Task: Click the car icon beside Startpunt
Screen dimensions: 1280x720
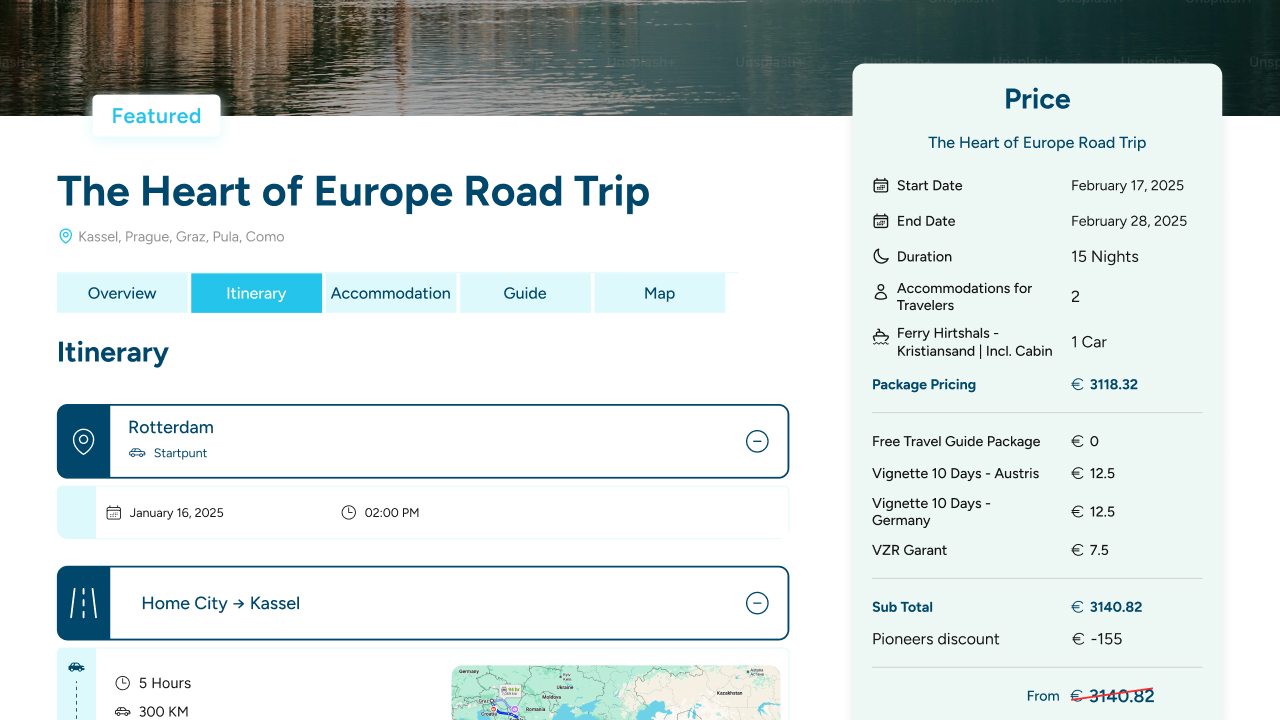Action: click(x=138, y=453)
